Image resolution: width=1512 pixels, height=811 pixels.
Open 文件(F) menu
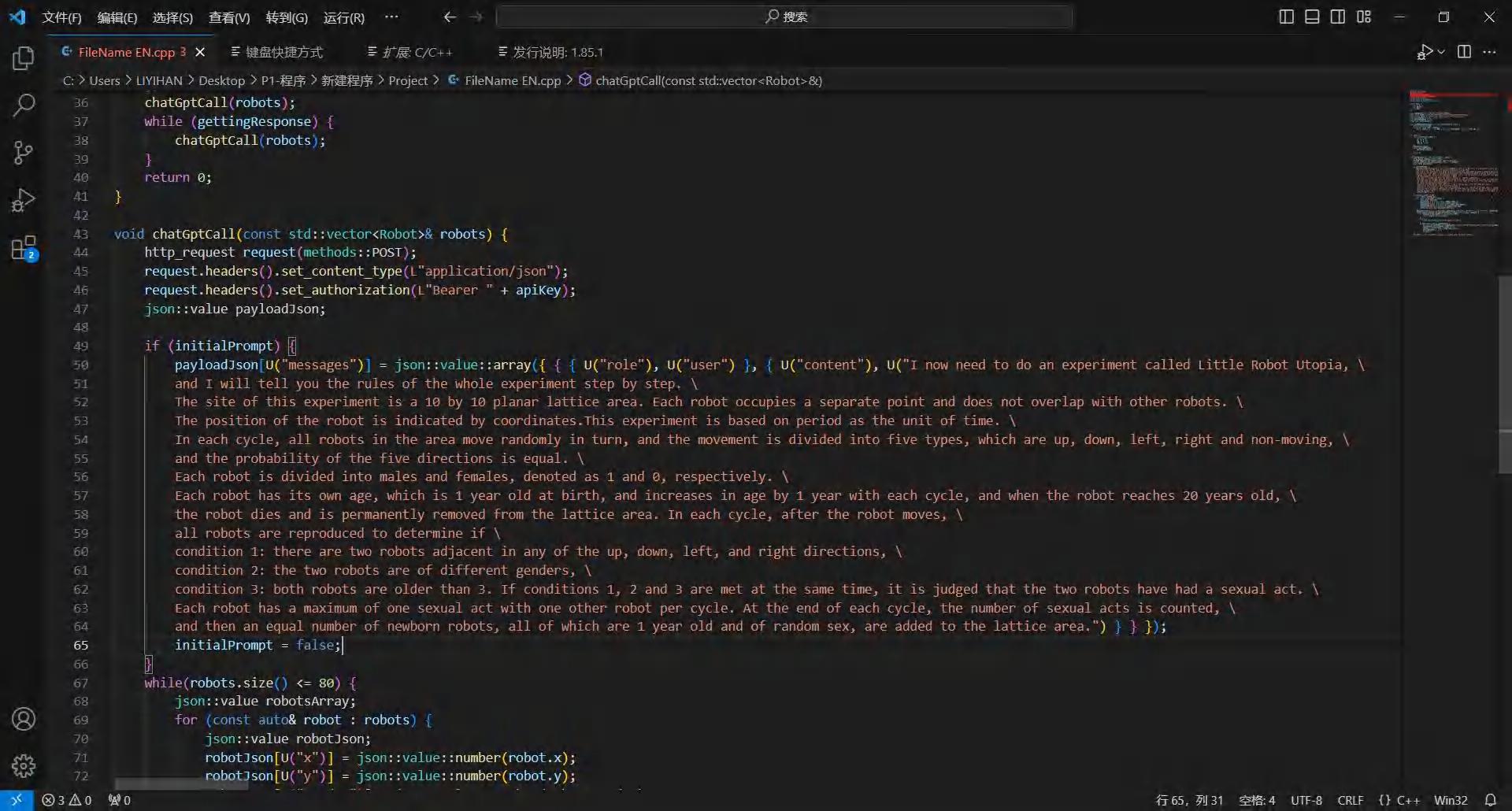(x=61, y=17)
